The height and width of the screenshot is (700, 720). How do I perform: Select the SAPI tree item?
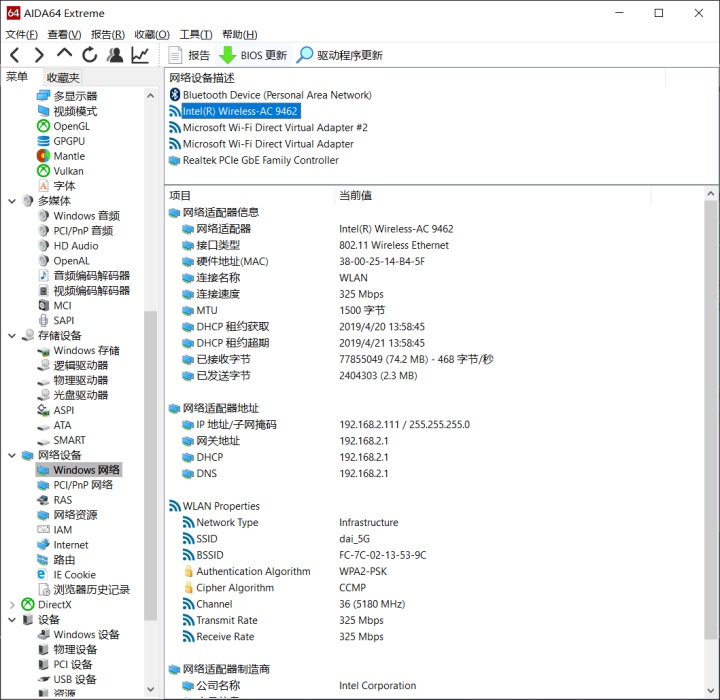pos(56,320)
